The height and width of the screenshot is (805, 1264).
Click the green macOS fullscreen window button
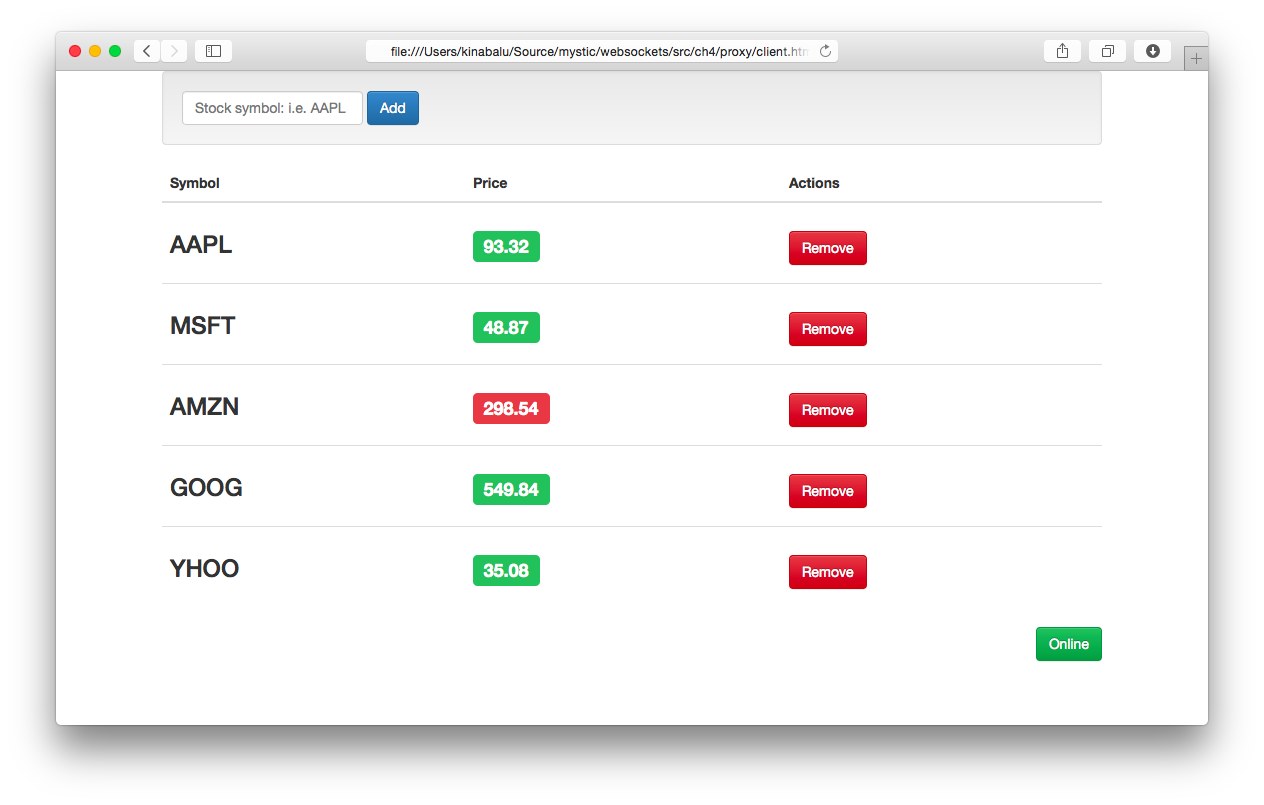click(x=115, y=51)
